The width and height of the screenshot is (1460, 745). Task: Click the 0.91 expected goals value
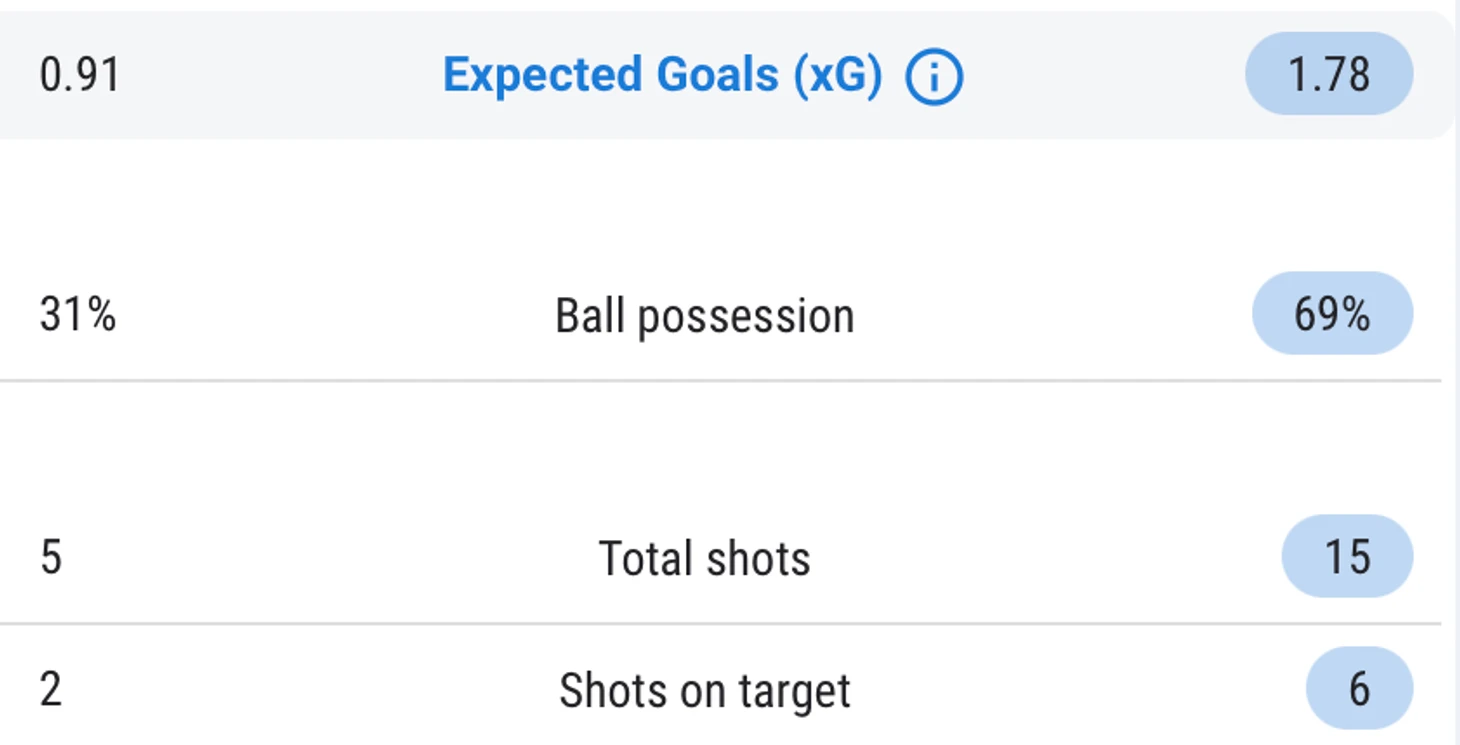pos(80,75)
